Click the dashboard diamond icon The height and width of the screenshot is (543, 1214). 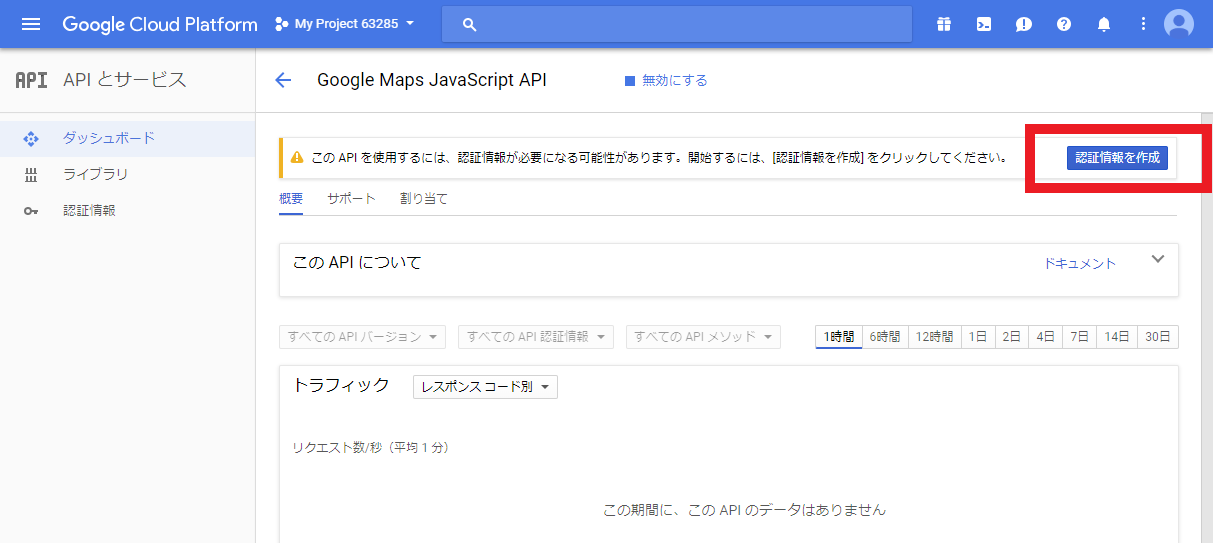coord(31,139)
